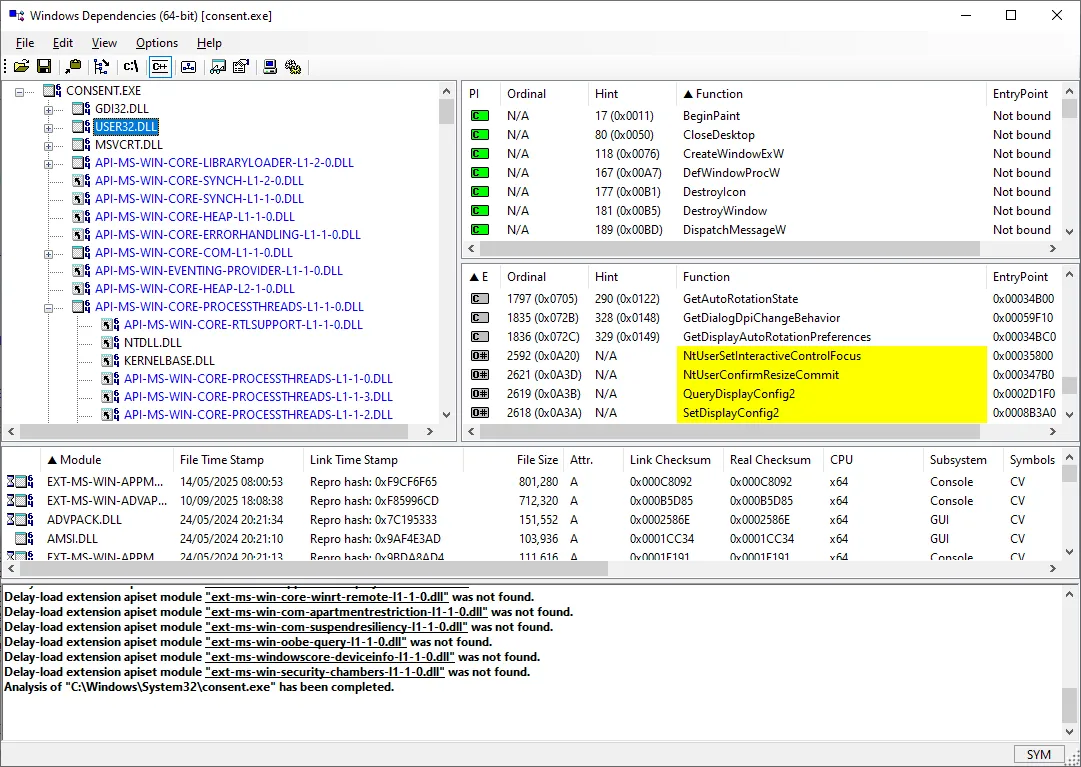Click the Save floppy disk toolbar icon

click(44, 67)
